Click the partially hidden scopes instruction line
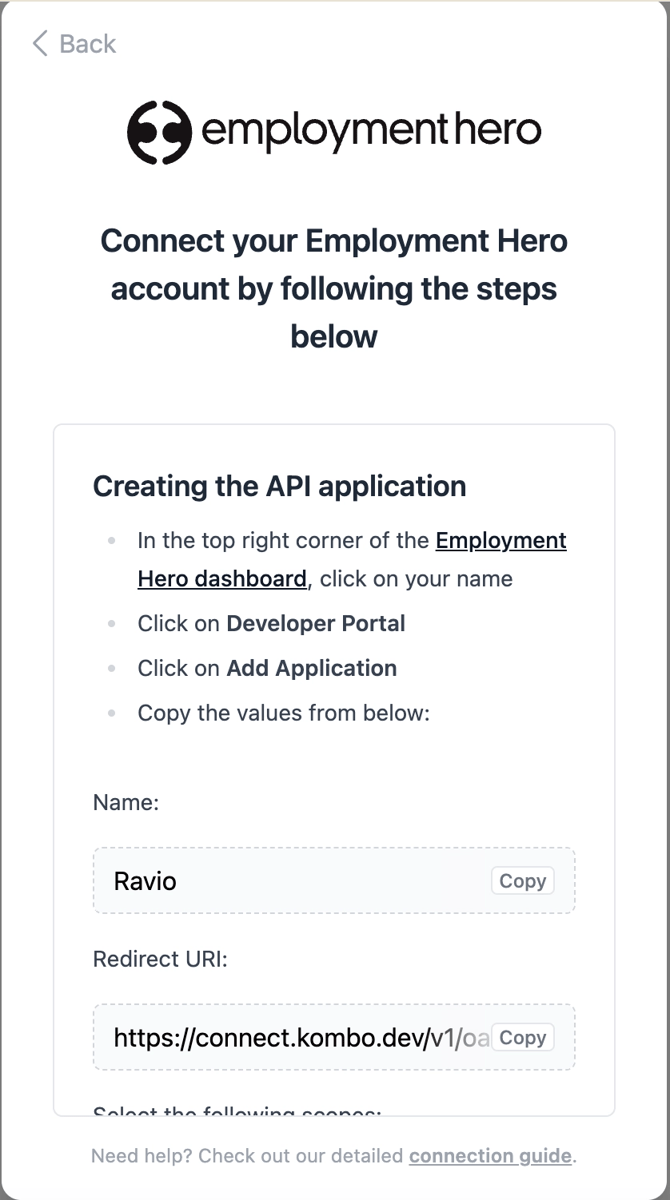Image resolution: width=670 pixels, height=1200 pixels. tap(237, 1111)
